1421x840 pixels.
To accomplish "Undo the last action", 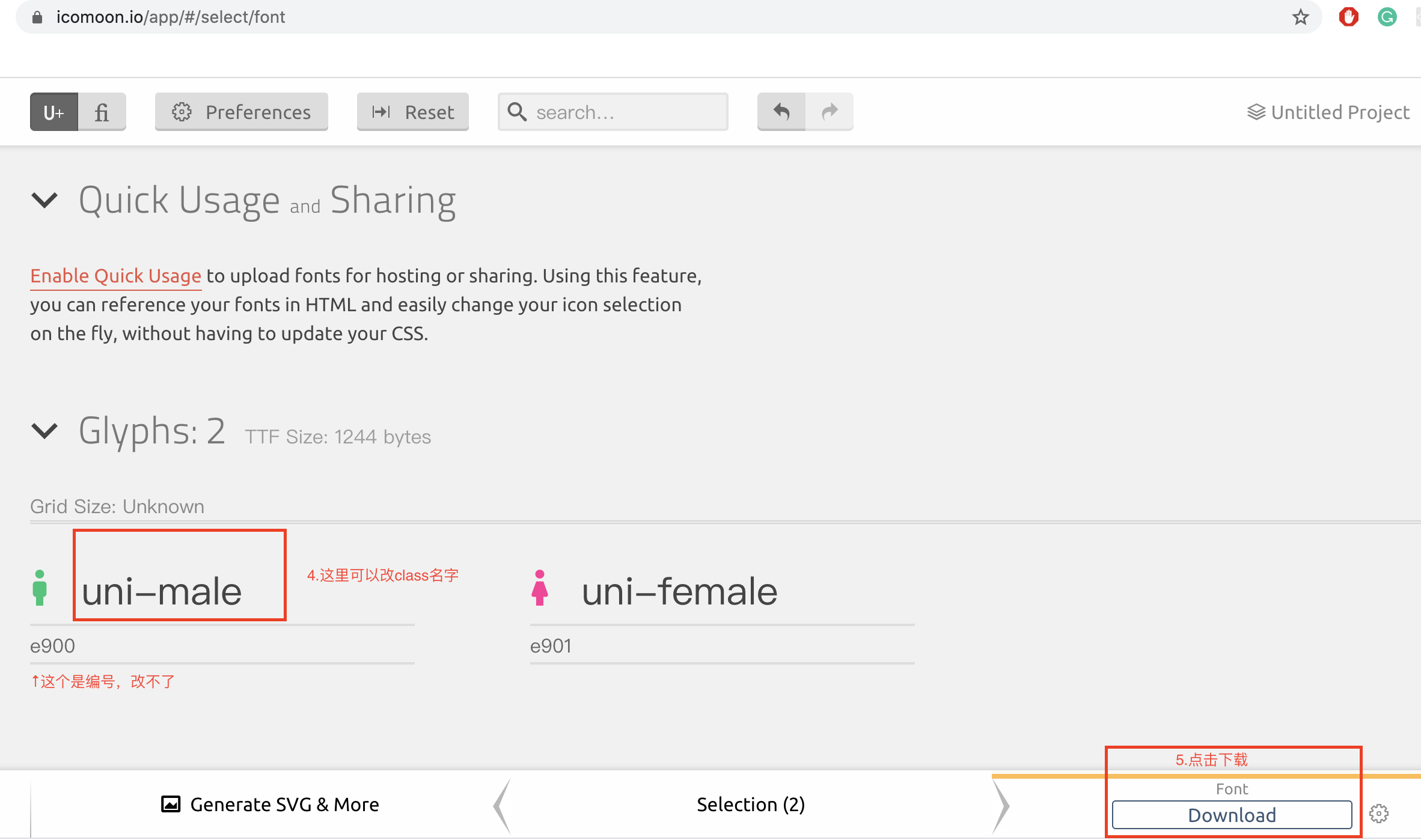I will tap(781, 112).
